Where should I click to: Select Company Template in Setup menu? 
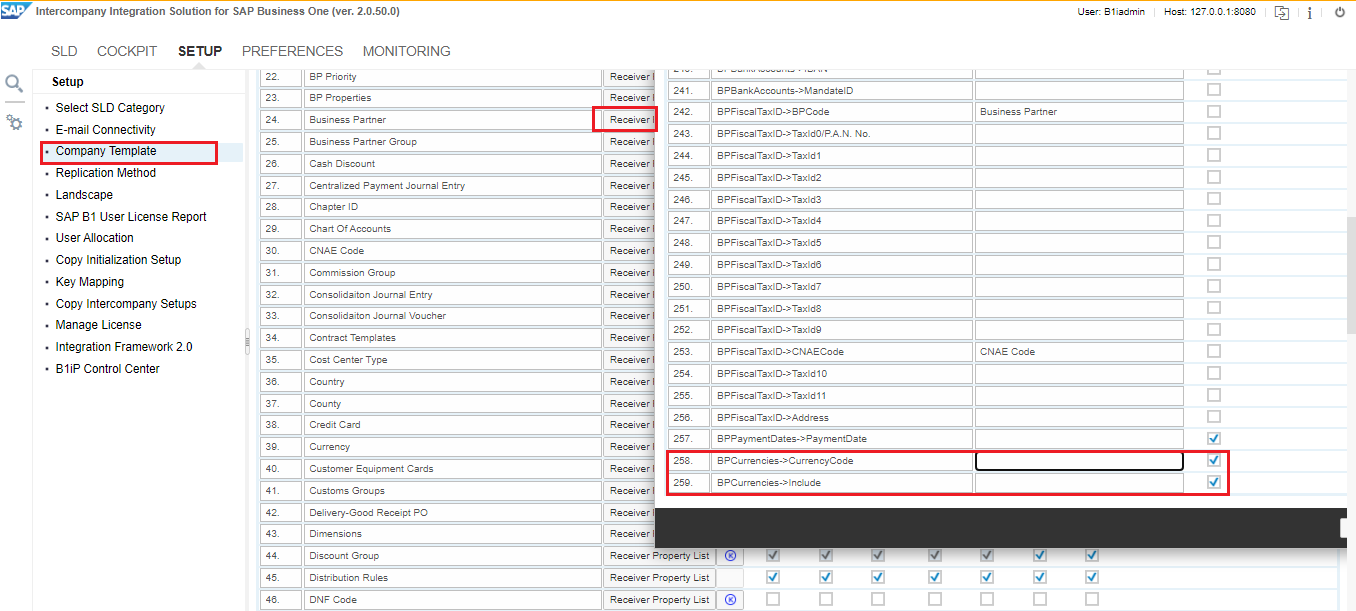[105, 151]
